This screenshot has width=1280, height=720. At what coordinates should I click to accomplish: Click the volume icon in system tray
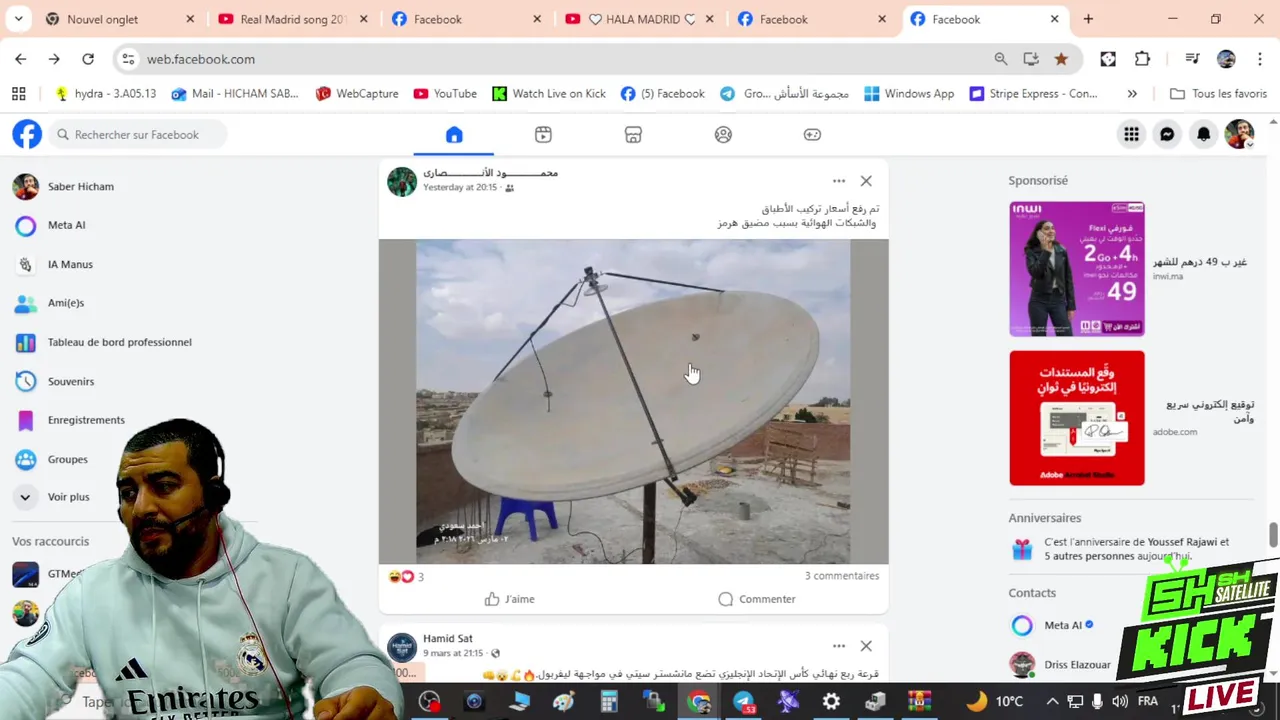coord(1119,701)
